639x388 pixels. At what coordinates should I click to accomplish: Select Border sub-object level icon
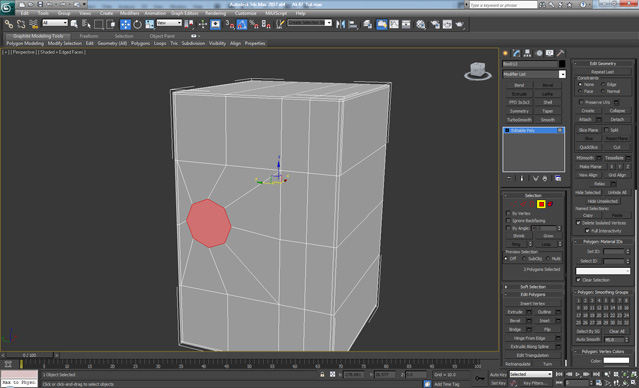coord(532,204)
